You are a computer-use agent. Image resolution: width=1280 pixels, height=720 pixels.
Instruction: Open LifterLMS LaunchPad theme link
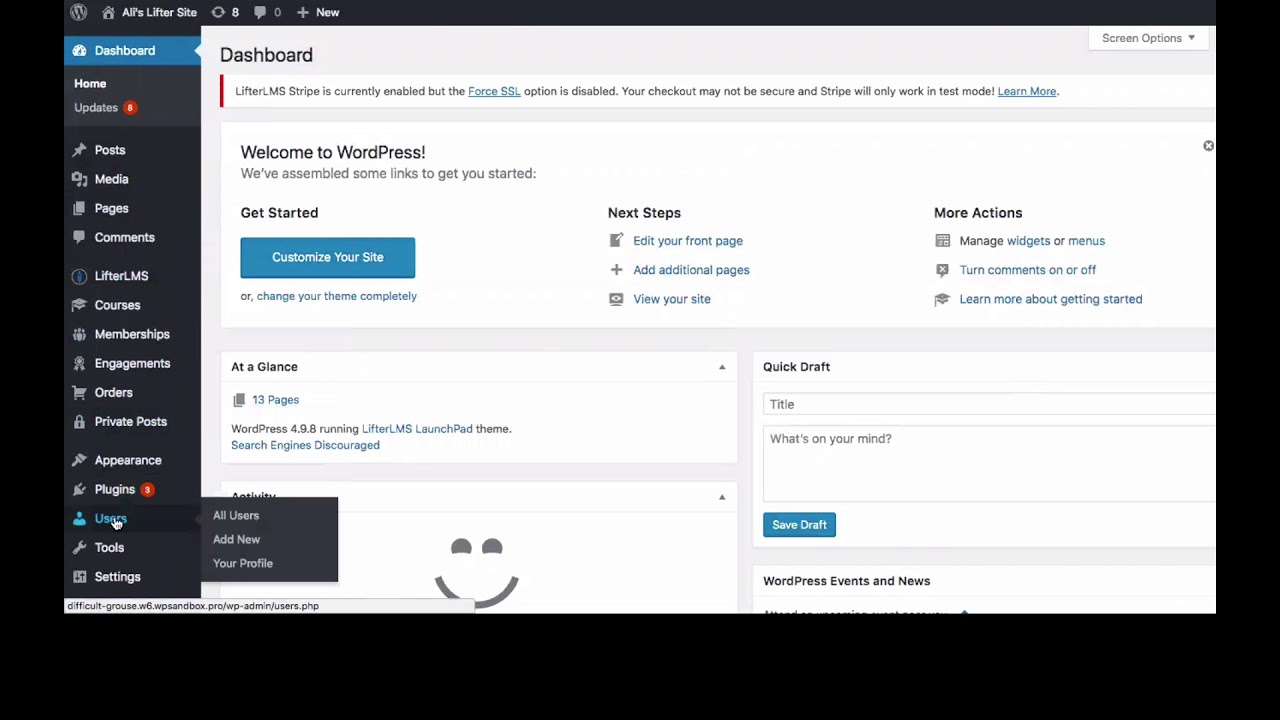pos(417,429)
